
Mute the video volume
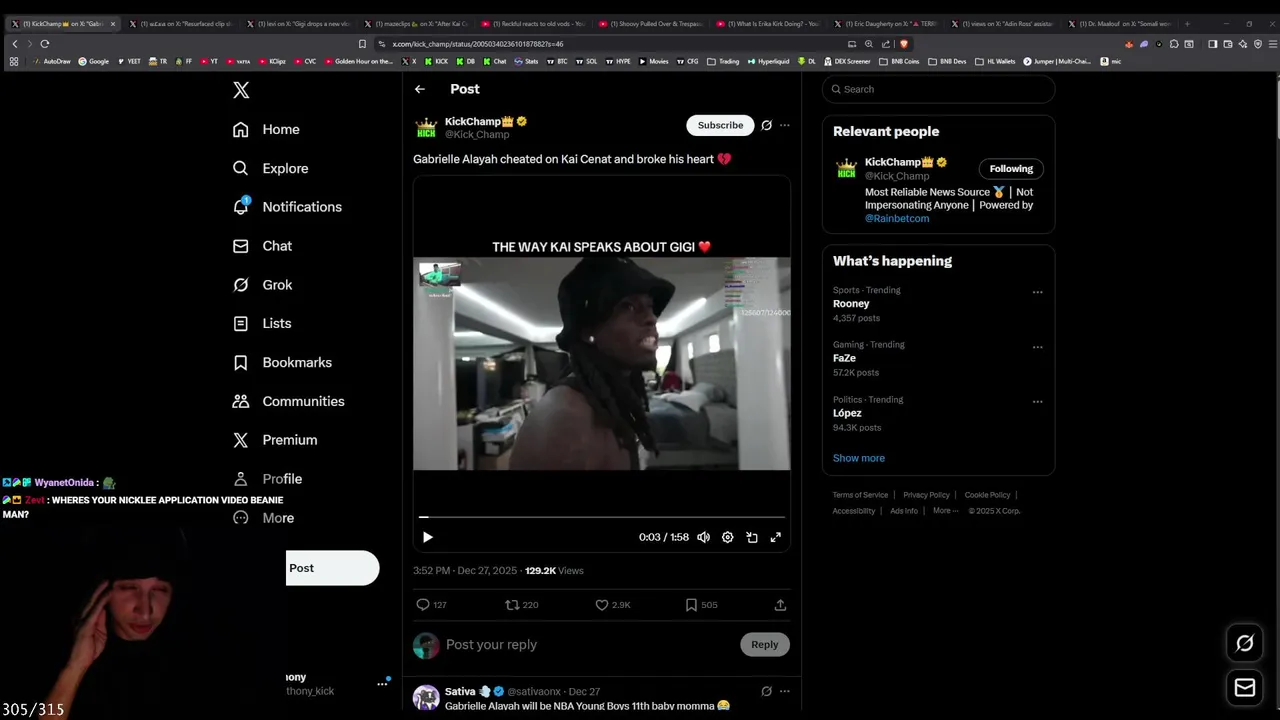click(703, 537)
